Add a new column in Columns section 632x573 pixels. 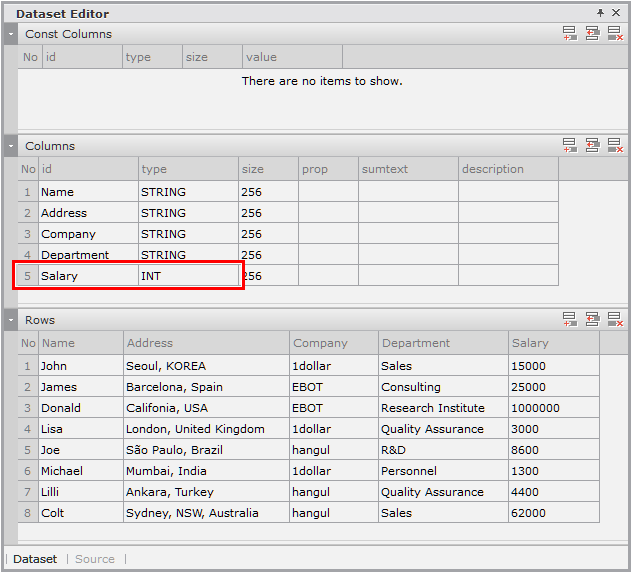pos(569,146)
